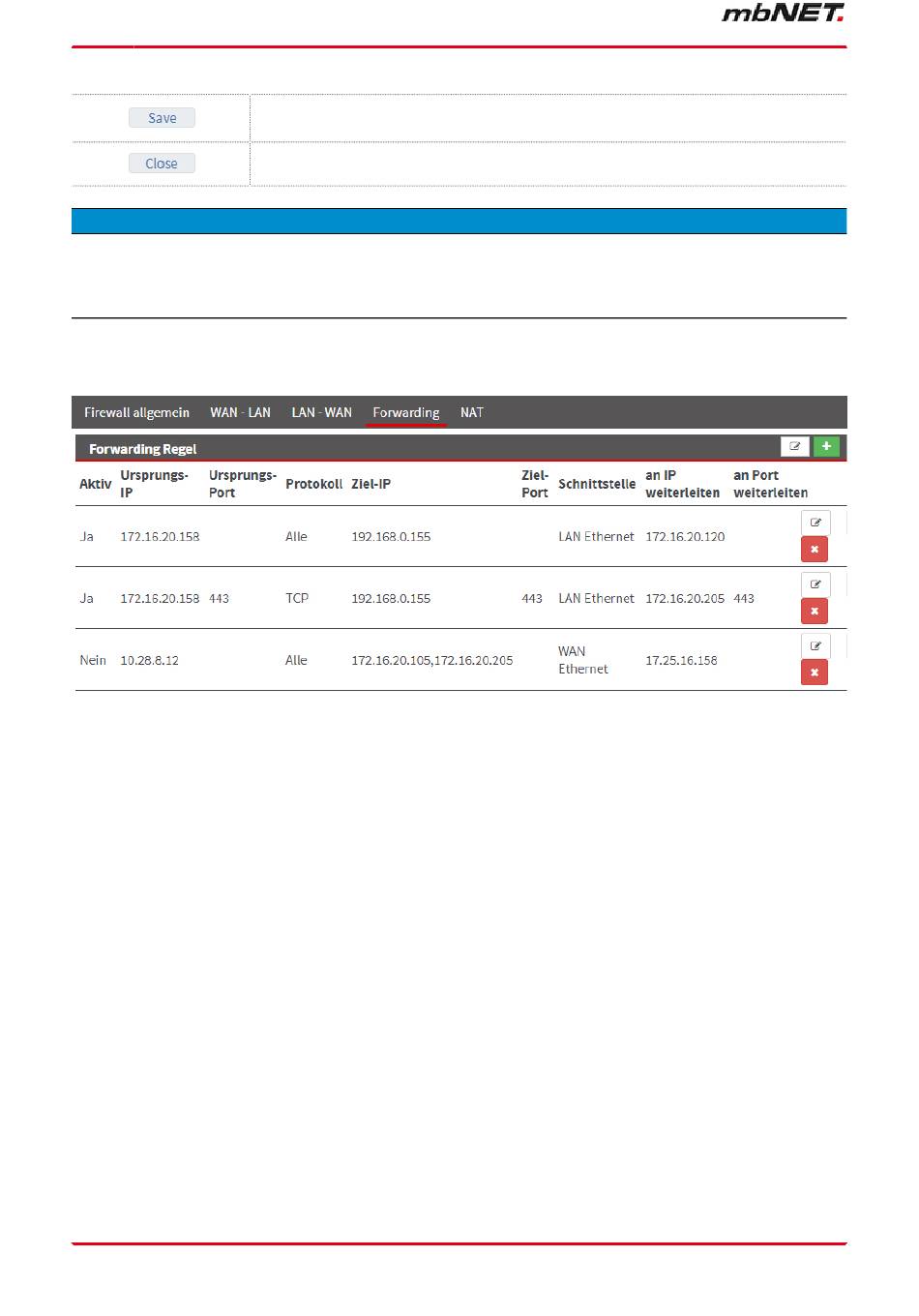Click the Close button
This screenshot has width=919, height=1316.
point(162,164)
